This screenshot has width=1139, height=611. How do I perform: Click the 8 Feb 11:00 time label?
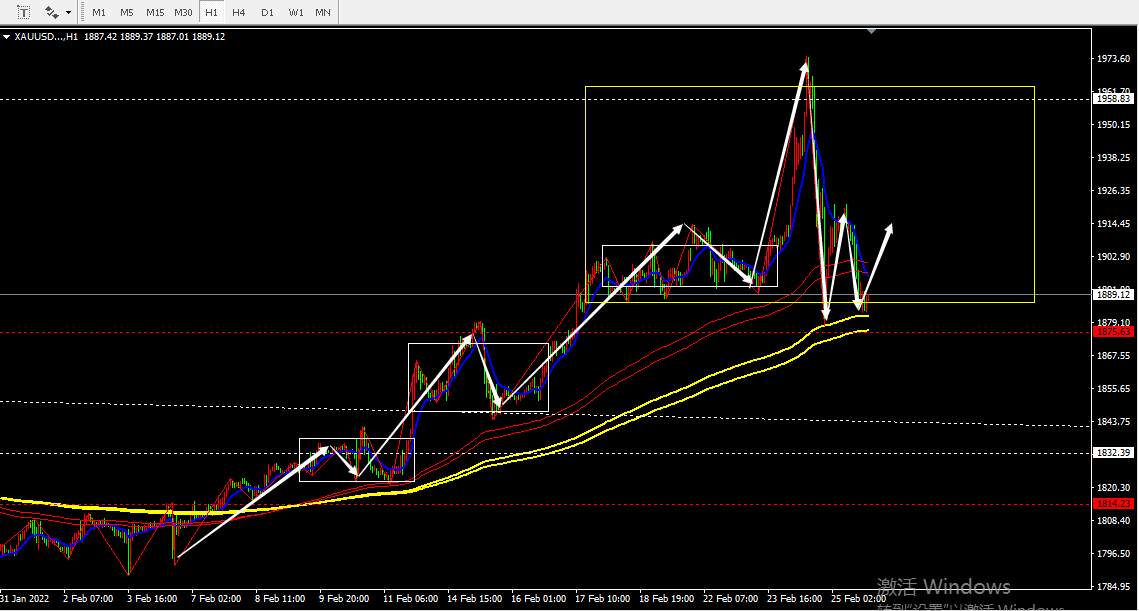pyautogui.click(x=280, y=599)
